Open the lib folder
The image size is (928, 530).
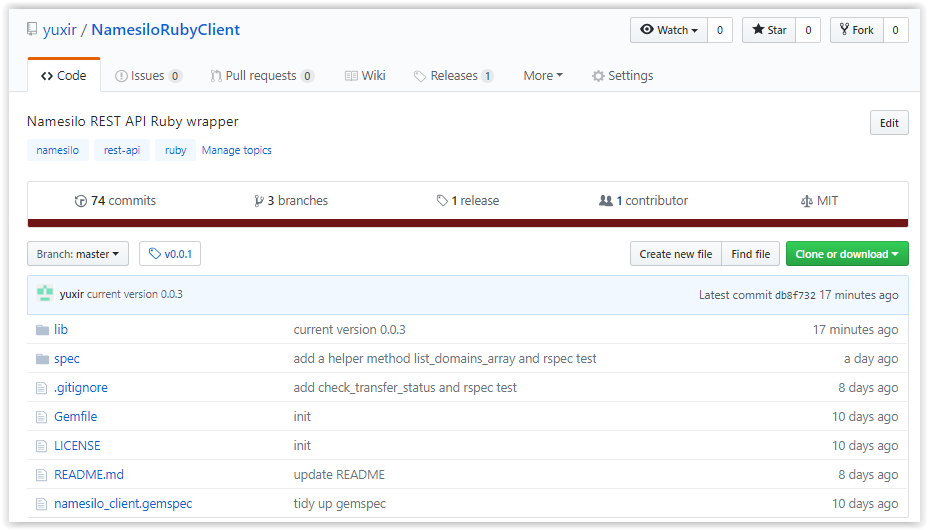[61, 329]
